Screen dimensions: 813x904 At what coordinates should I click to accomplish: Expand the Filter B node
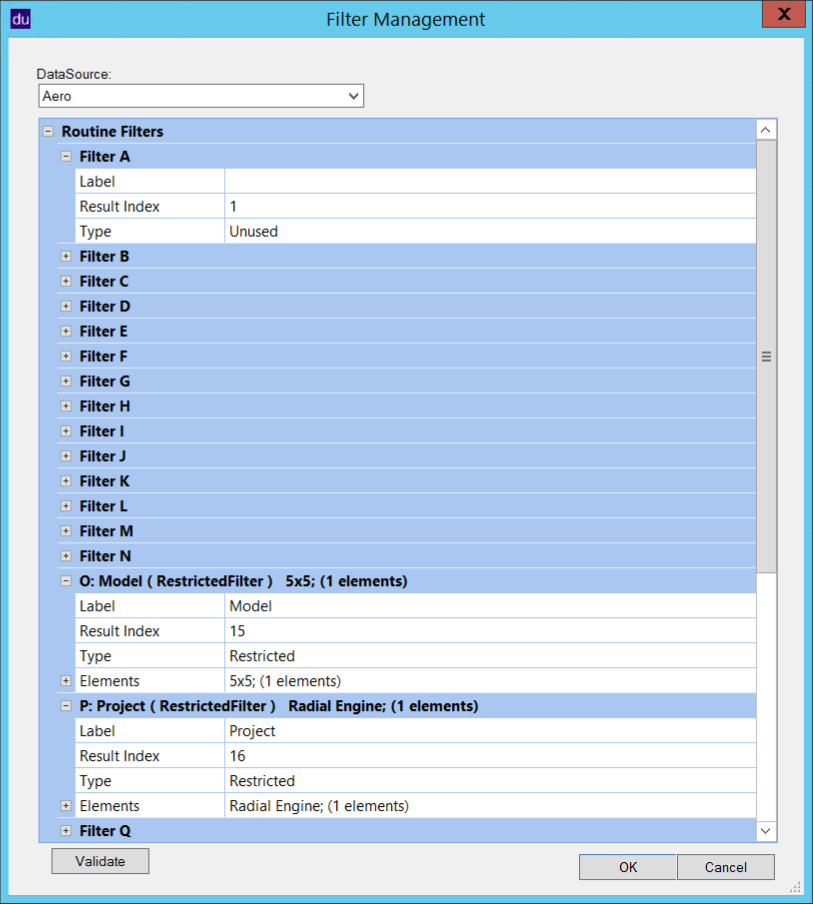(x=66, y=257)
